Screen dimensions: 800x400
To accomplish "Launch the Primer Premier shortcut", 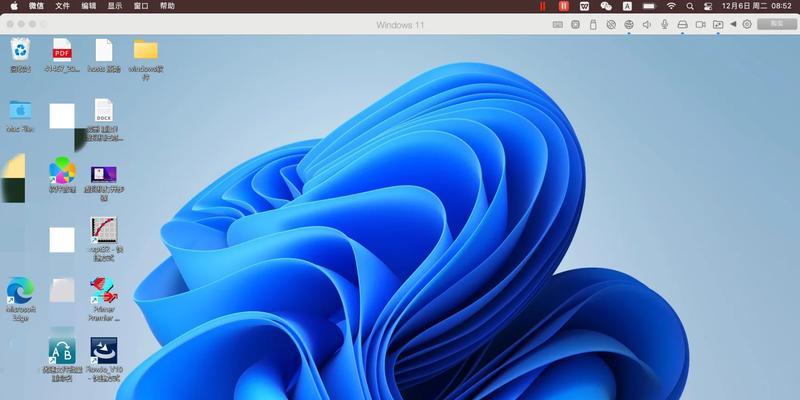I will (x=104, y=299).
